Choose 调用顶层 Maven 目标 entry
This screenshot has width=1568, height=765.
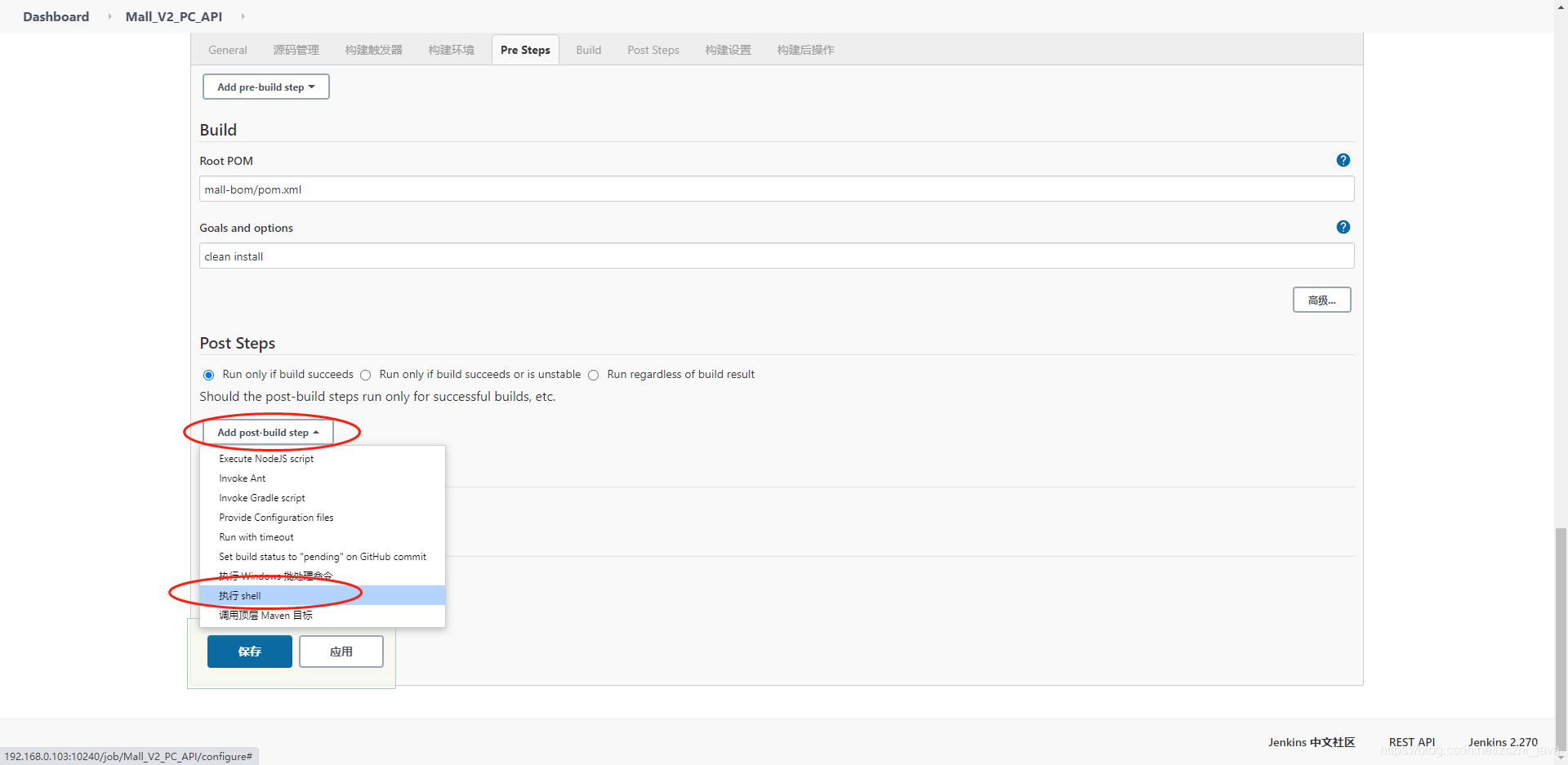click(x=323, y=616)
